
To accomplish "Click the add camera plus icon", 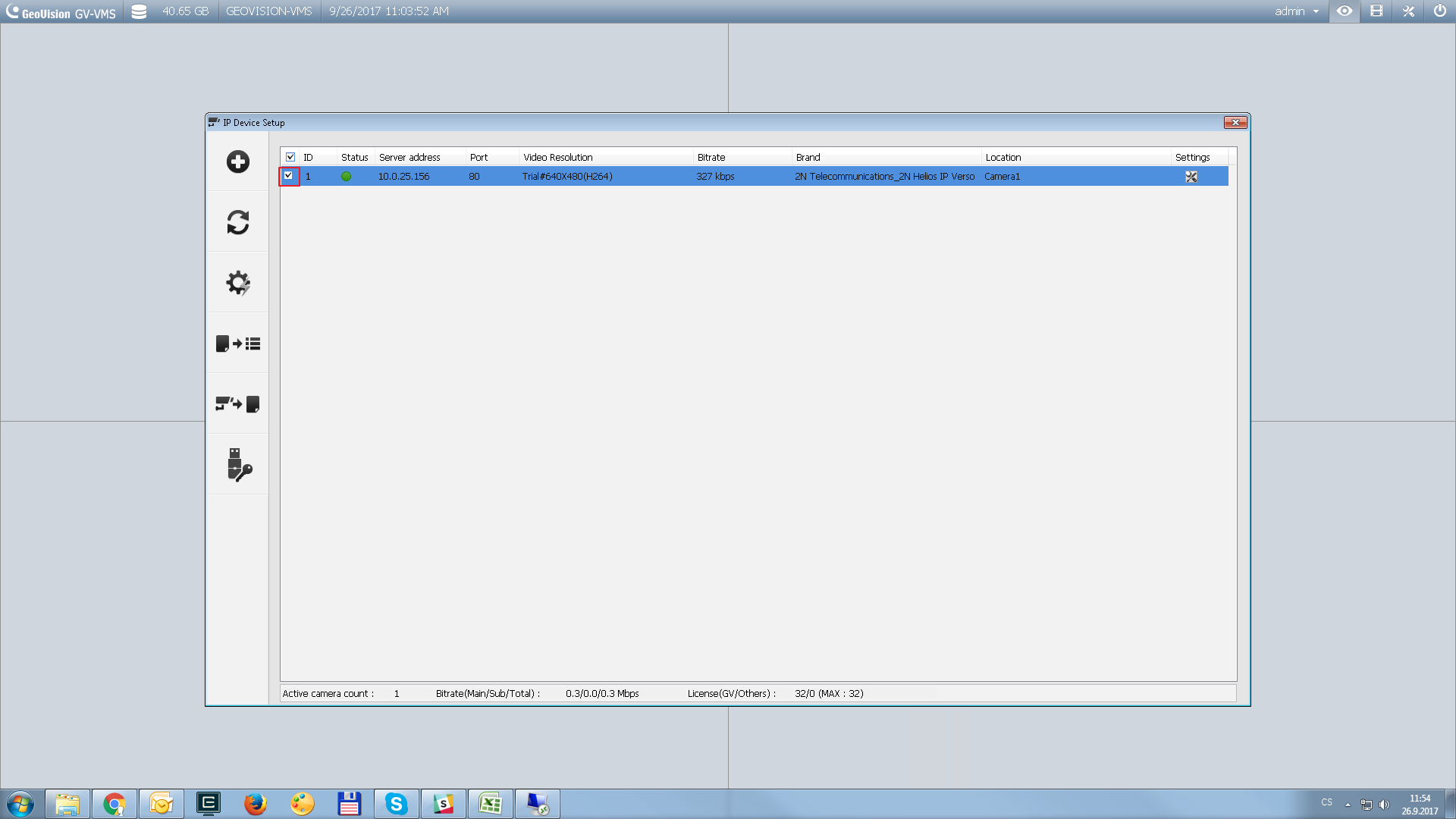I will tap(237, 162).
